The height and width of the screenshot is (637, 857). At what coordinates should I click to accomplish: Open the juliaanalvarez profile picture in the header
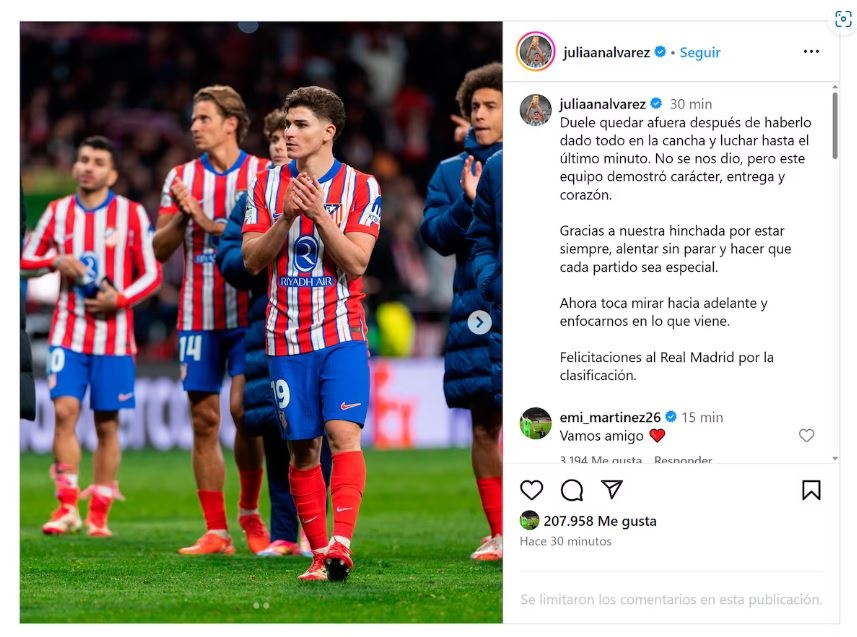point(535,51)
